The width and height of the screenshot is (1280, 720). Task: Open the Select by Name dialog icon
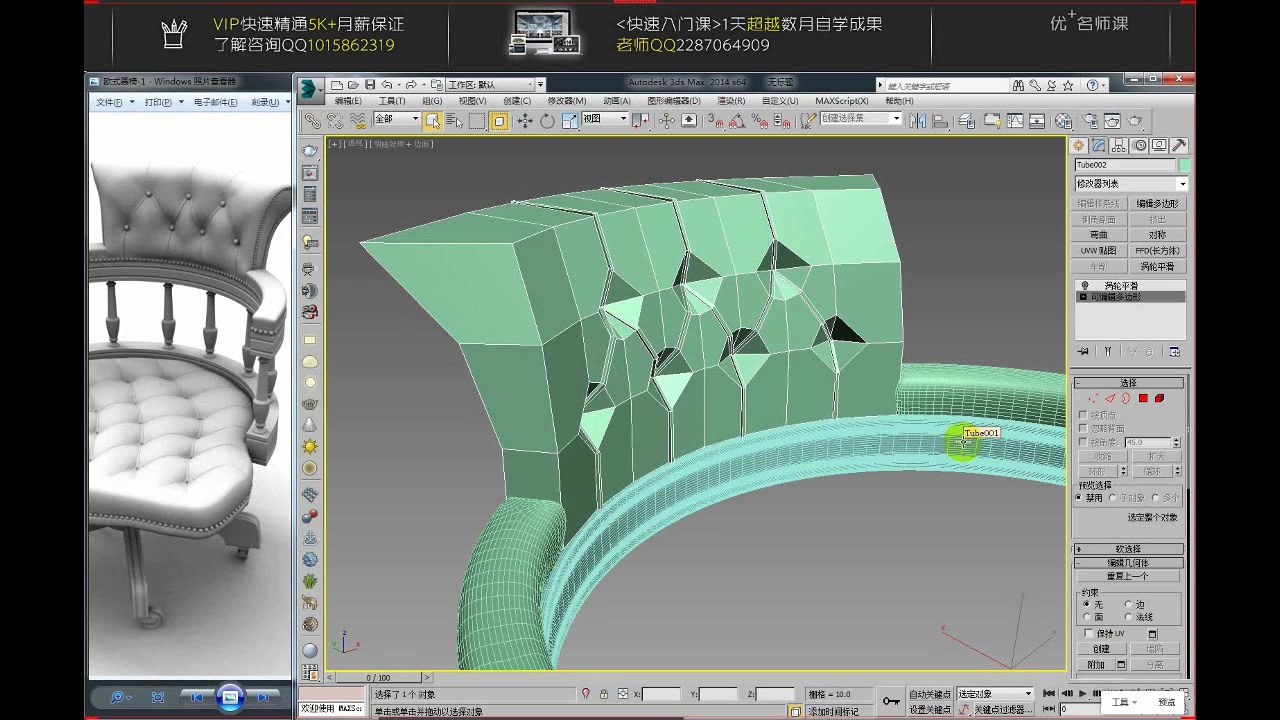click(456, 120)
